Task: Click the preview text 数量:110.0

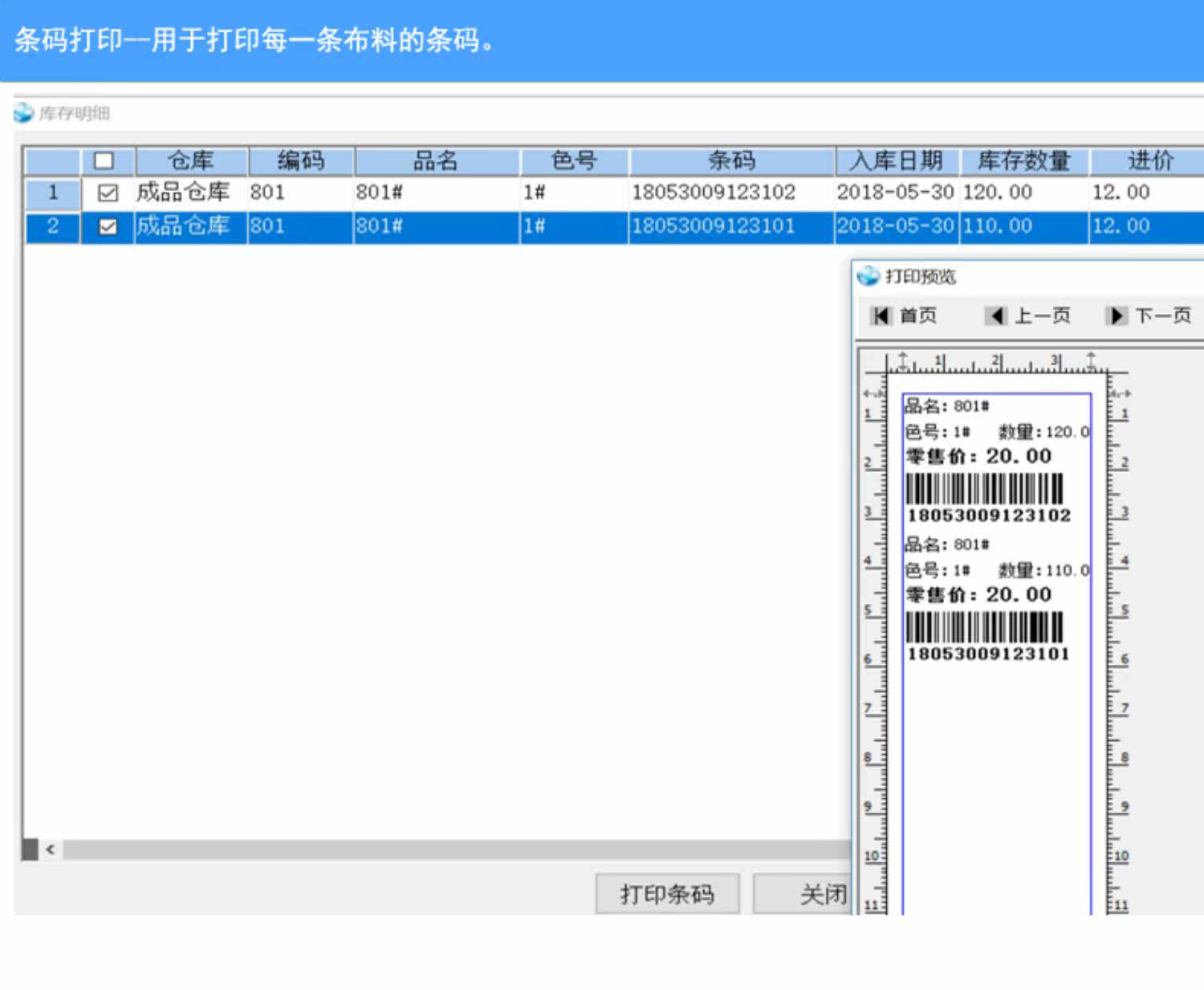Action: 1043,571
